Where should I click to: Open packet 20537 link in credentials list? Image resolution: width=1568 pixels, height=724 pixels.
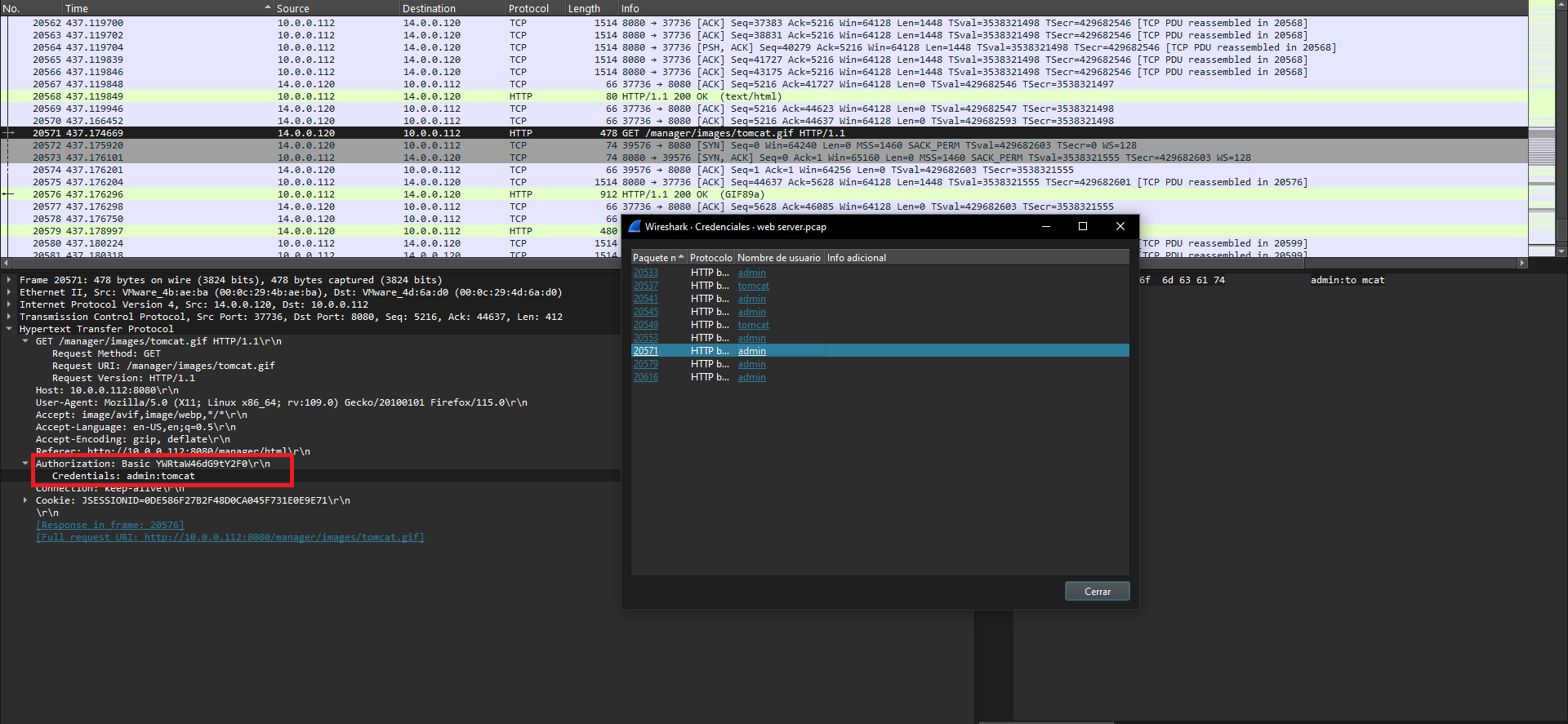(x=645, y=286)
